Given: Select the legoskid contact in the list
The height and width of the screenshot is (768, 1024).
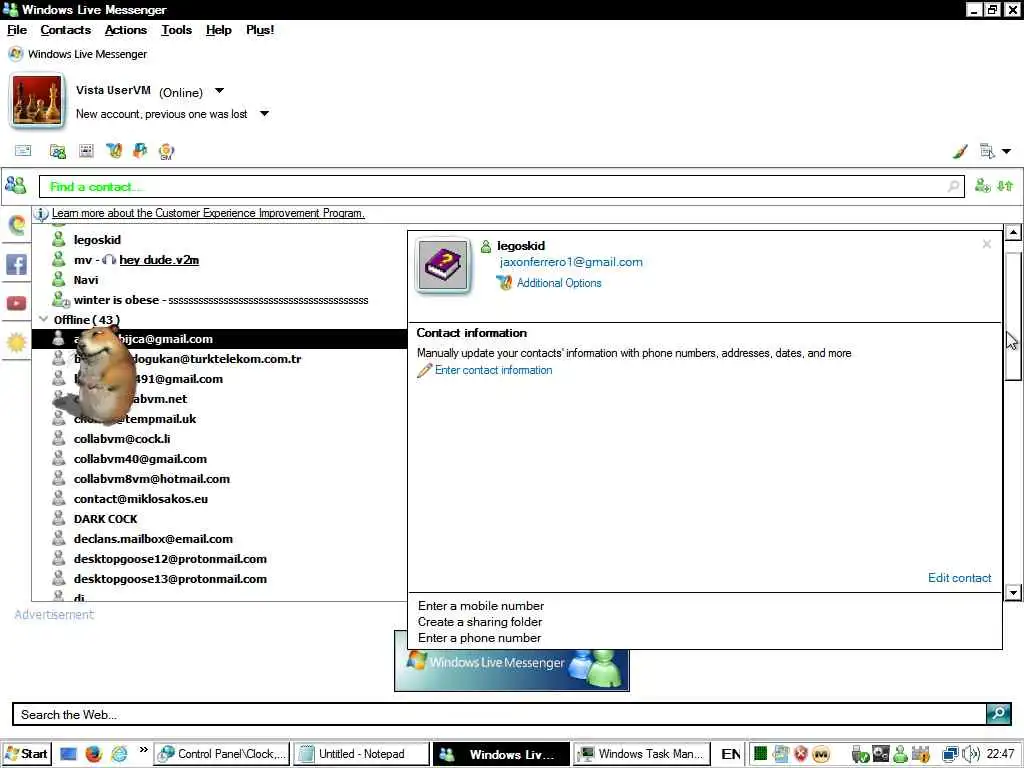Looking at the screenshot, I should [97, 240].
